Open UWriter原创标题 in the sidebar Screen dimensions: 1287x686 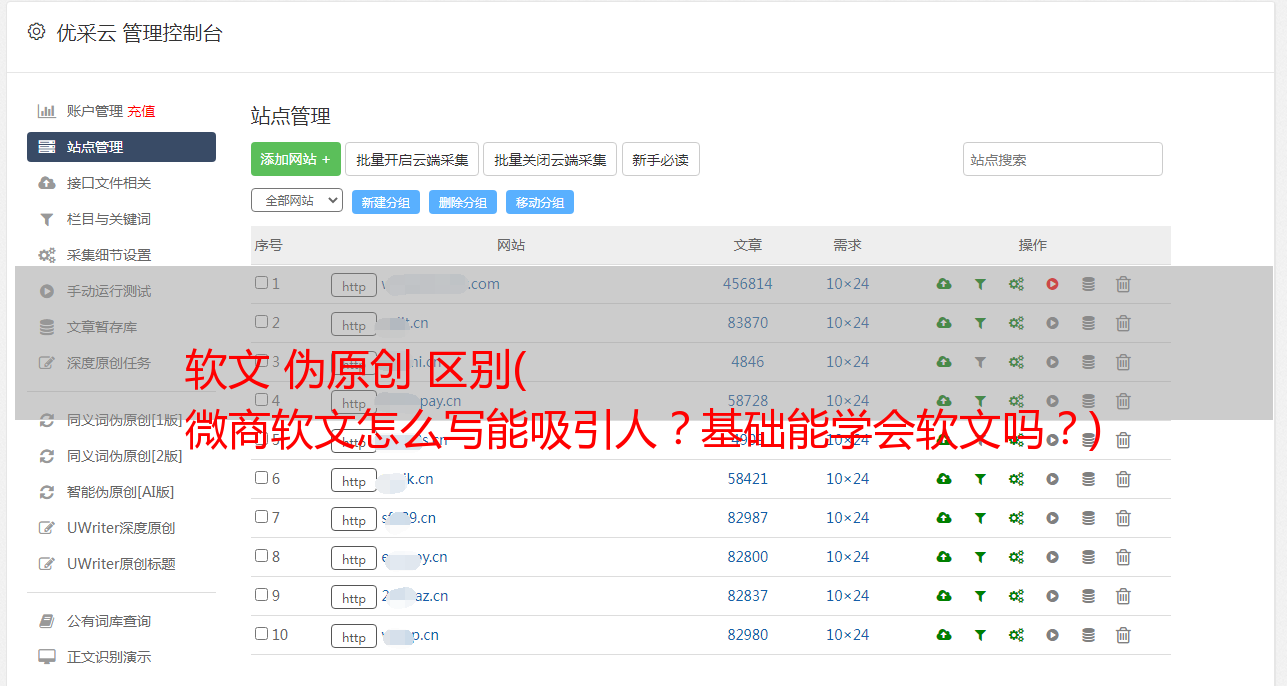pyautogui.click(x=121, y=564)
